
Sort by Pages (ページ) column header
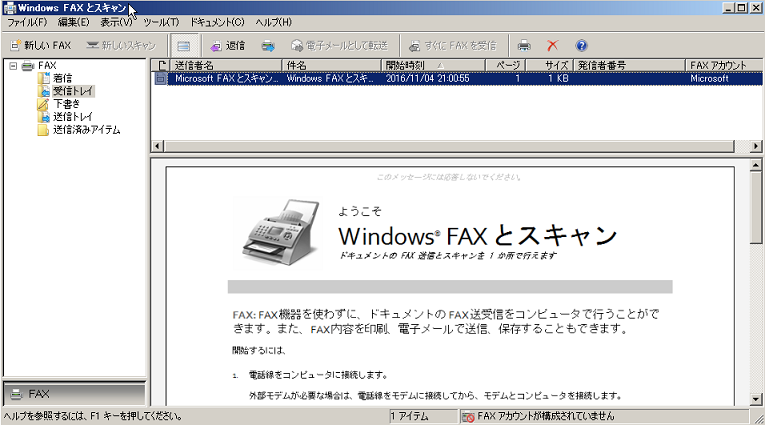(505, 65)
